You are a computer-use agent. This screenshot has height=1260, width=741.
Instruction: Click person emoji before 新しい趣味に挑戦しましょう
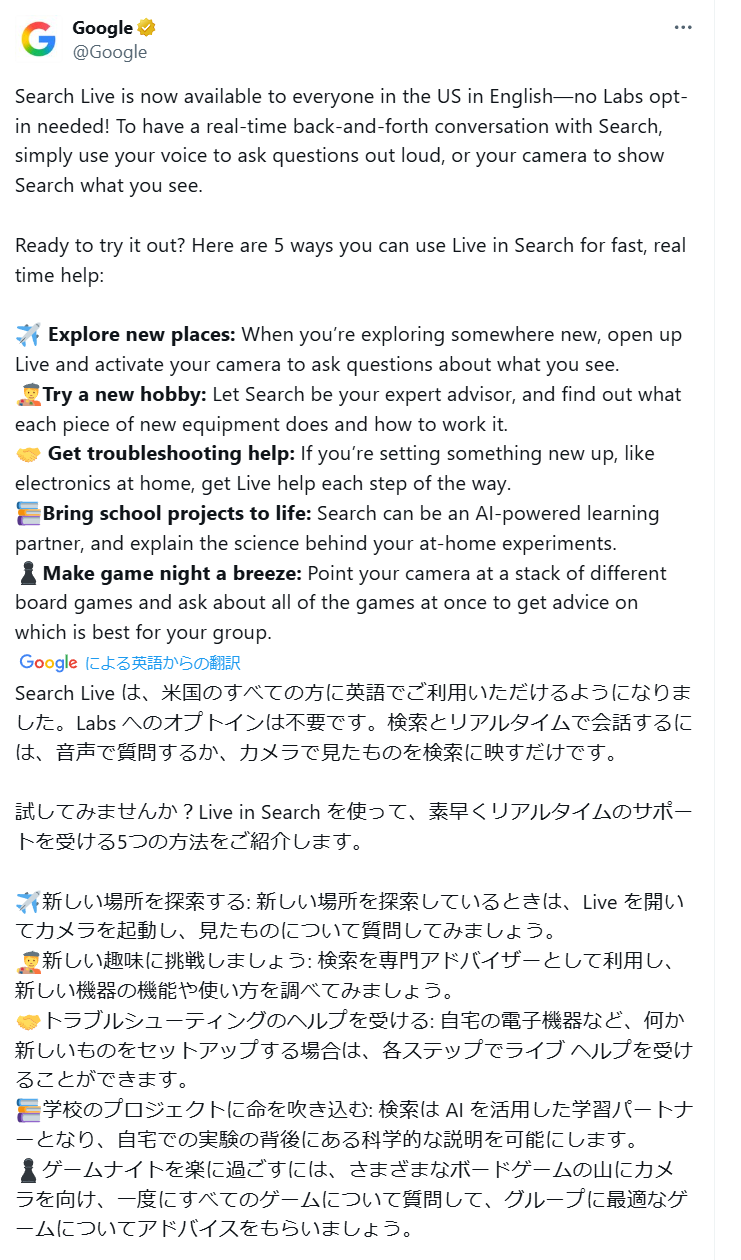[28, 962]
